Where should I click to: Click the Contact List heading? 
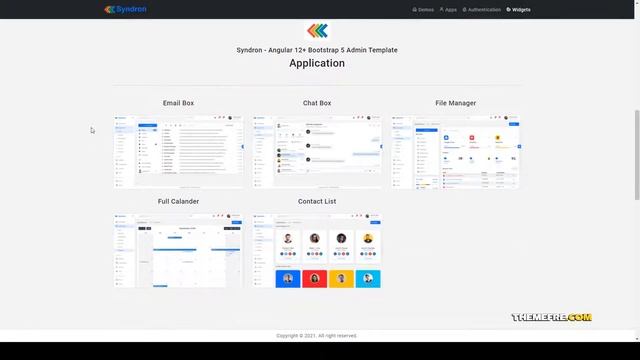click(x=317, y=201)
